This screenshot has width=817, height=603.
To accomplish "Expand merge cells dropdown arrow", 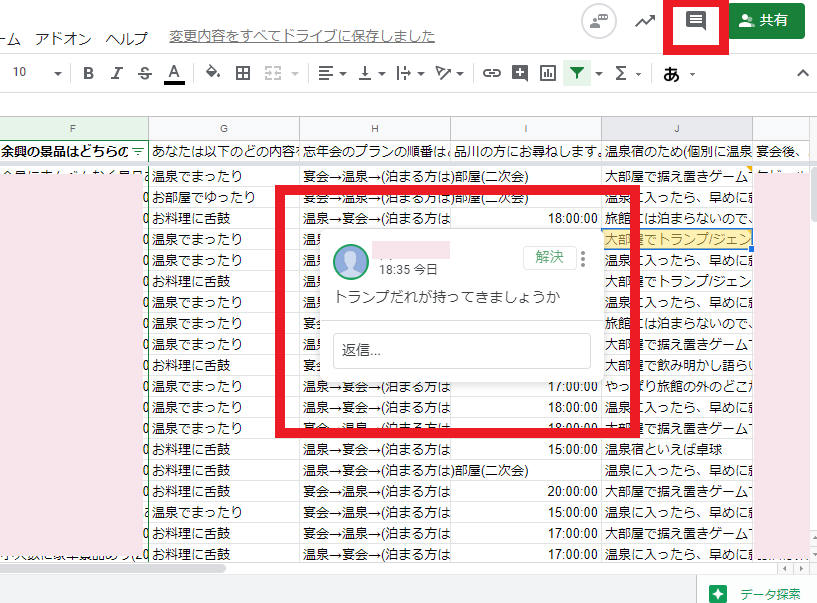I will (x=295, y=74).
